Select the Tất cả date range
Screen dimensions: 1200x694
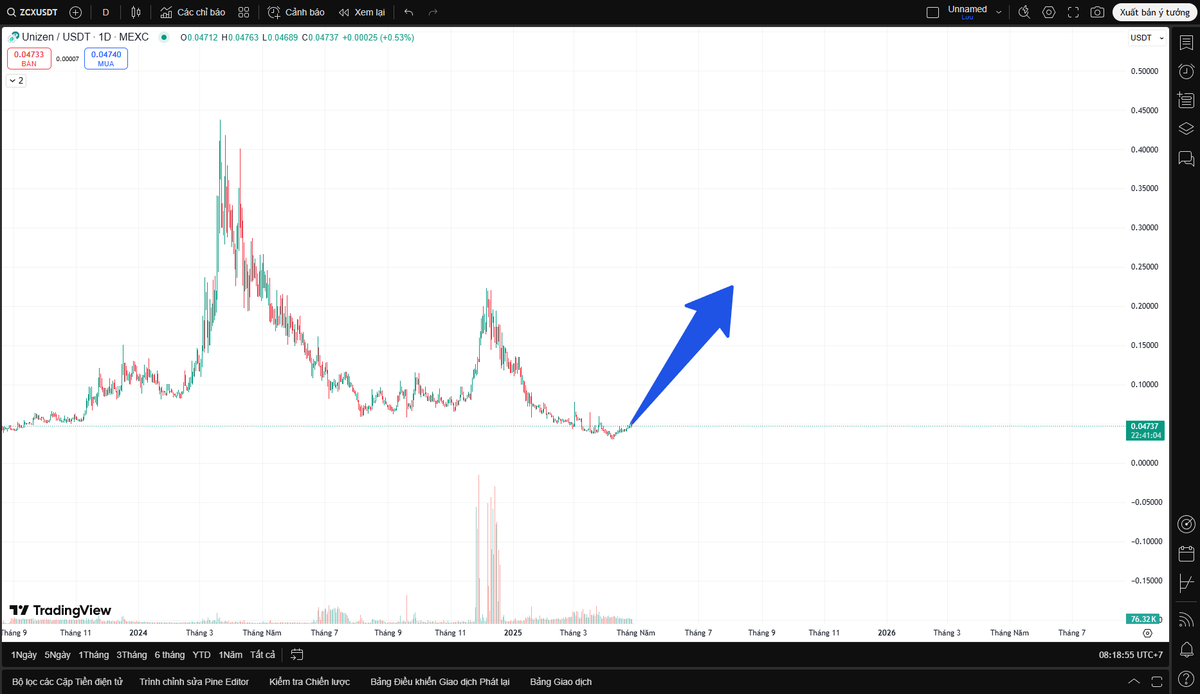[x=263, y=655]
